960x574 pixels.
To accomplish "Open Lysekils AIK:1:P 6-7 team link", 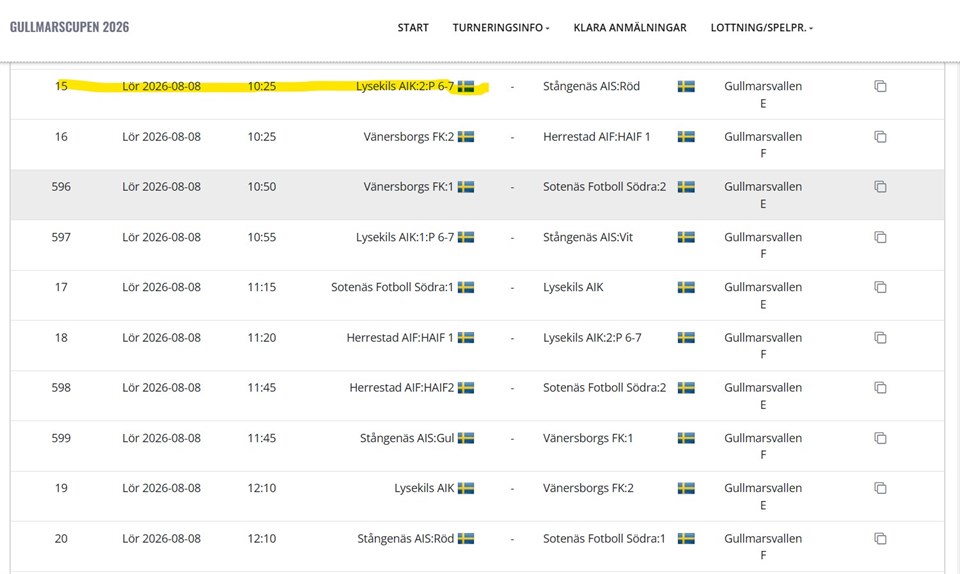I will (405, 237).
